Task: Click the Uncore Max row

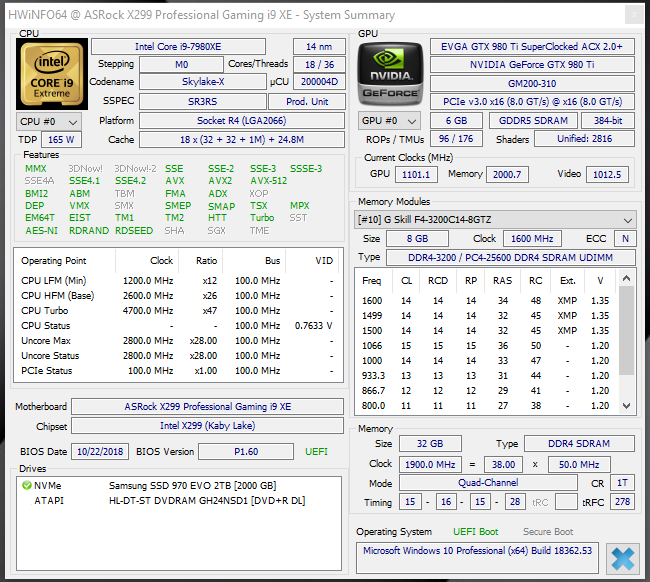Action: (x=177, y=341)
